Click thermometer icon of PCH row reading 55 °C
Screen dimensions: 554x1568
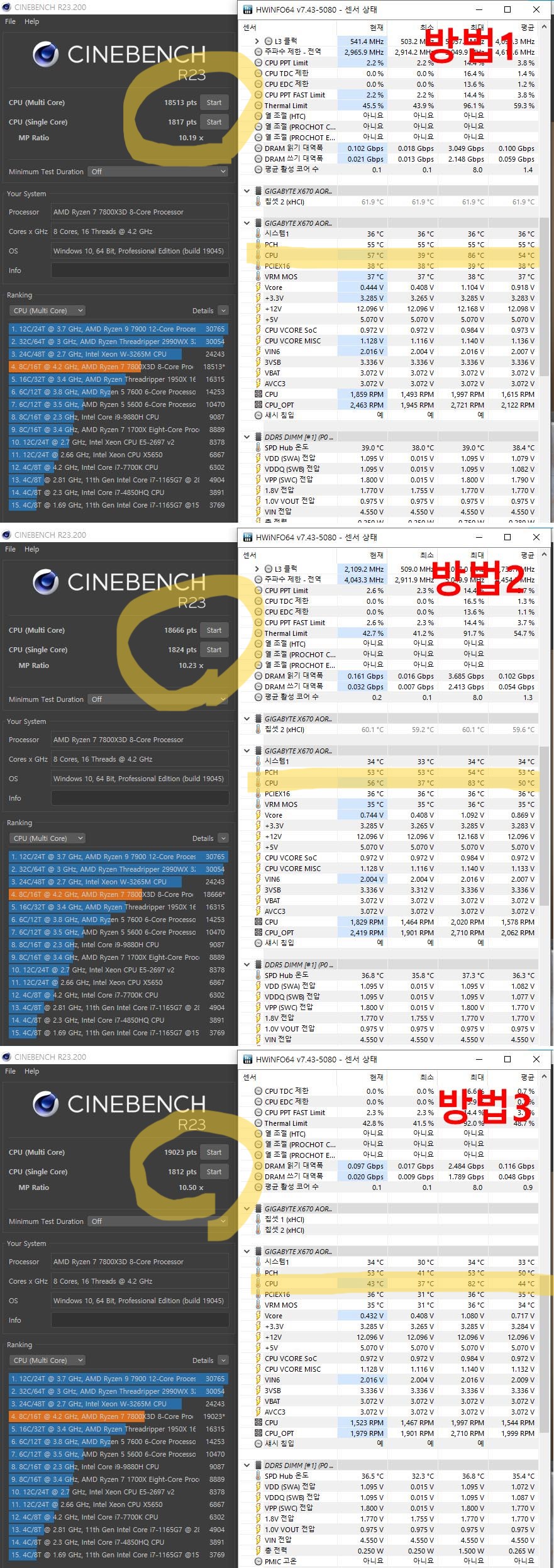click(258, 245)
